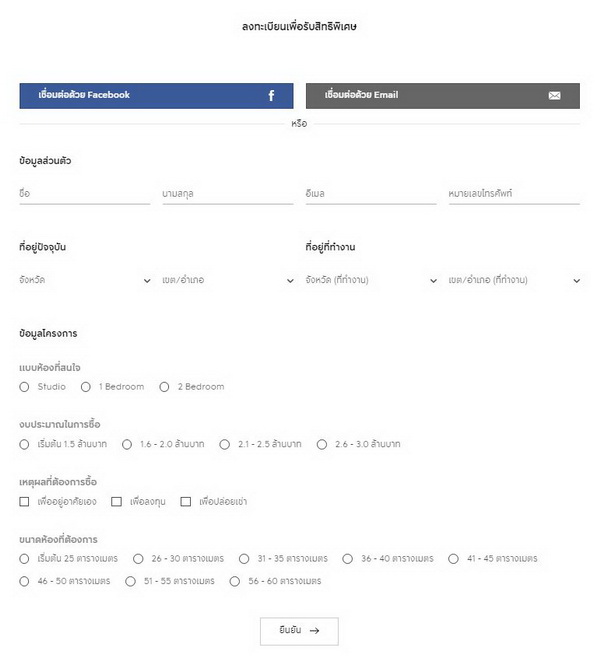This screenshot has width=600, height=662.
Task: Choose the 2 Bedroom radio button
Action: click(164, 387)
